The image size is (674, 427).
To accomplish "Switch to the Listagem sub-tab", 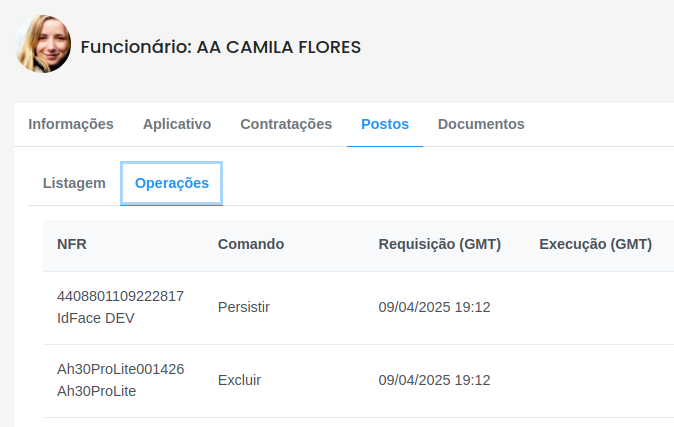I will (x=74, y=183).
